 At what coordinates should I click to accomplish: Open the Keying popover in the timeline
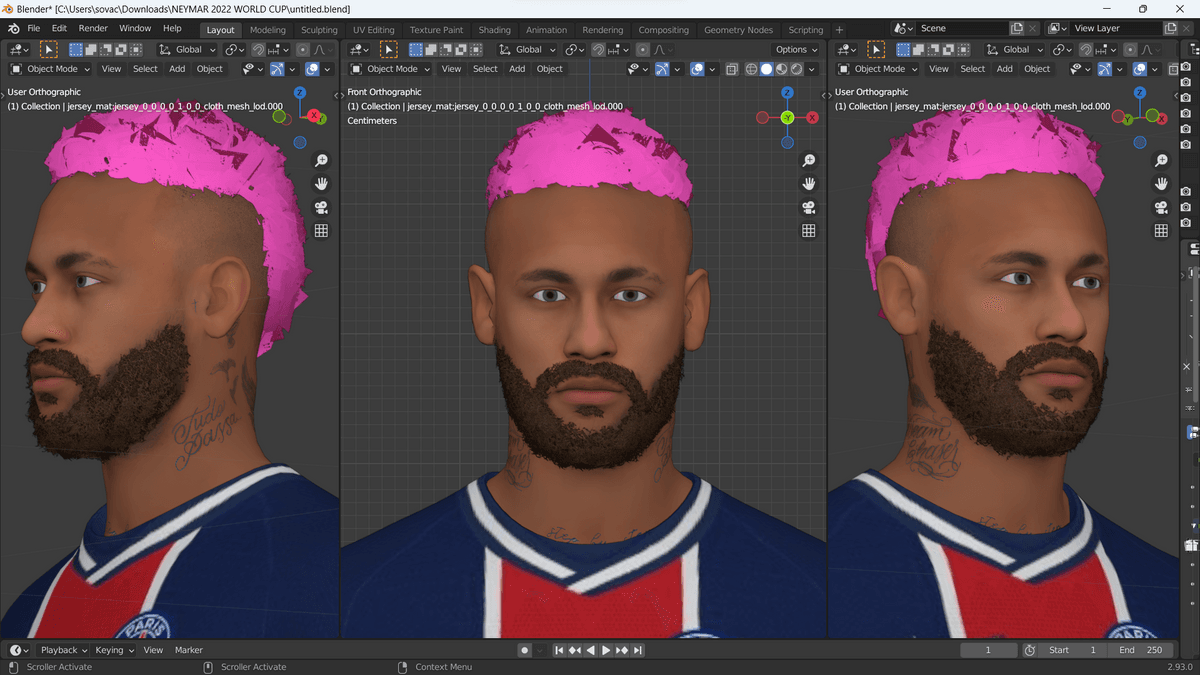(113, 650)
